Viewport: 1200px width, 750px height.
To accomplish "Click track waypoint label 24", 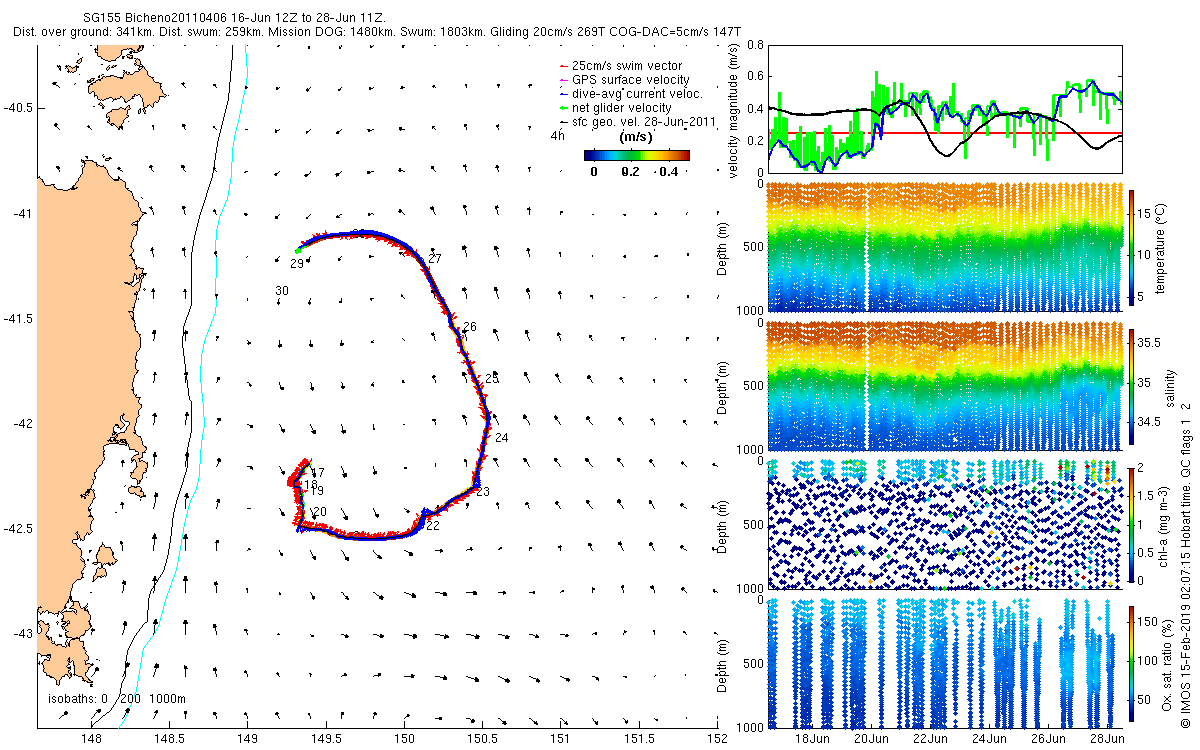I will click(x=501, y=438).
